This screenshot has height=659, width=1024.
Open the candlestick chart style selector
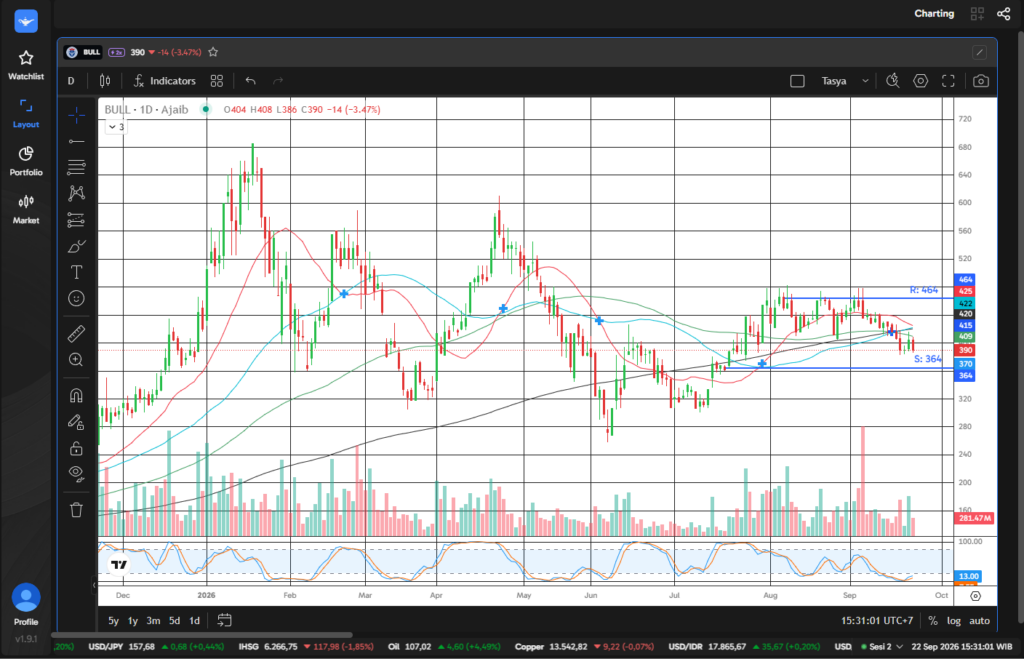(x=104, y=81)
